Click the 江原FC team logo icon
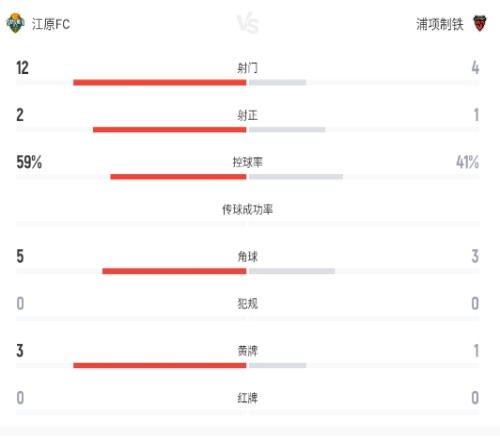Viewport: 500px width, 440px height. click(15, 23)
